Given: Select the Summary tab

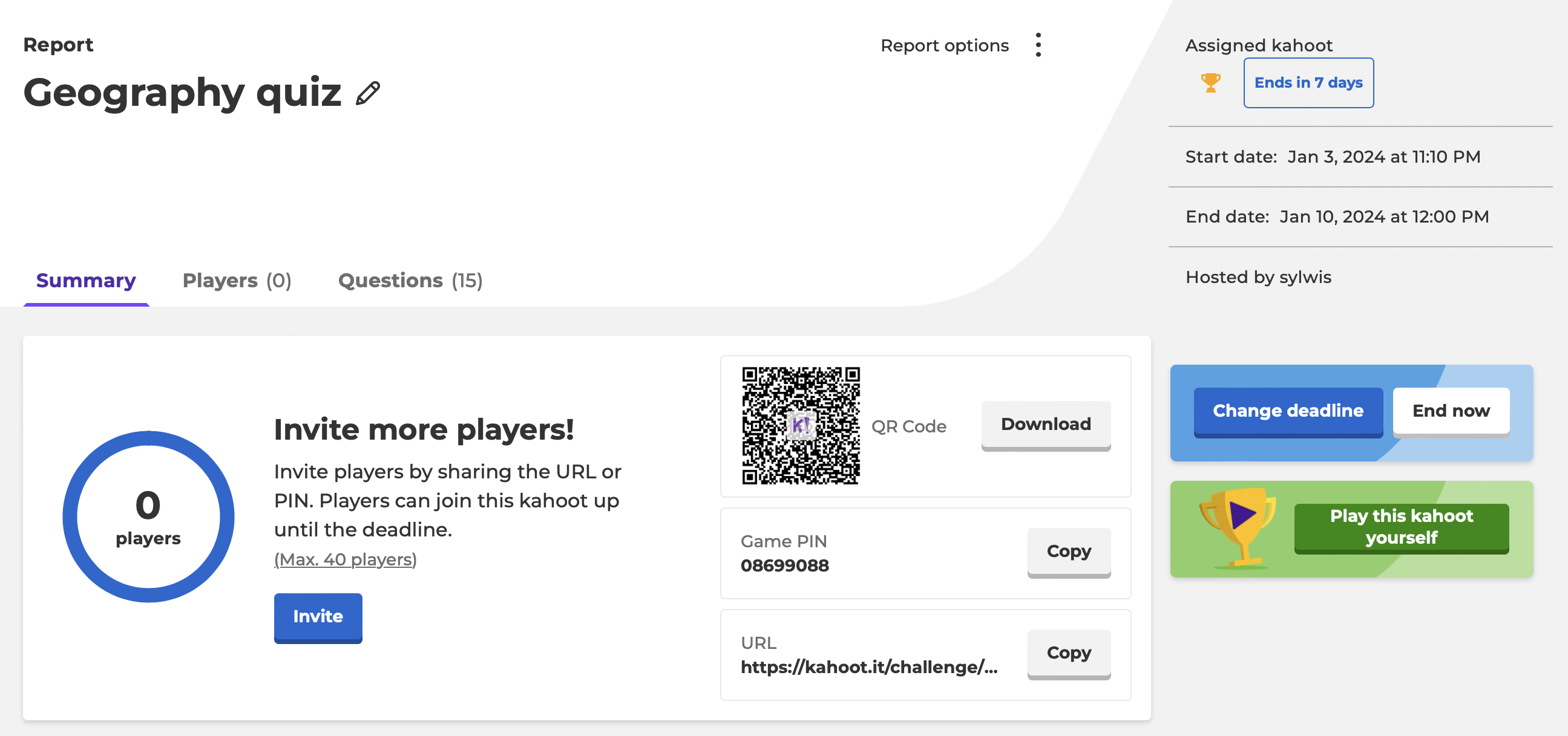Looking at the screenshot, I should tap(86, 281).
